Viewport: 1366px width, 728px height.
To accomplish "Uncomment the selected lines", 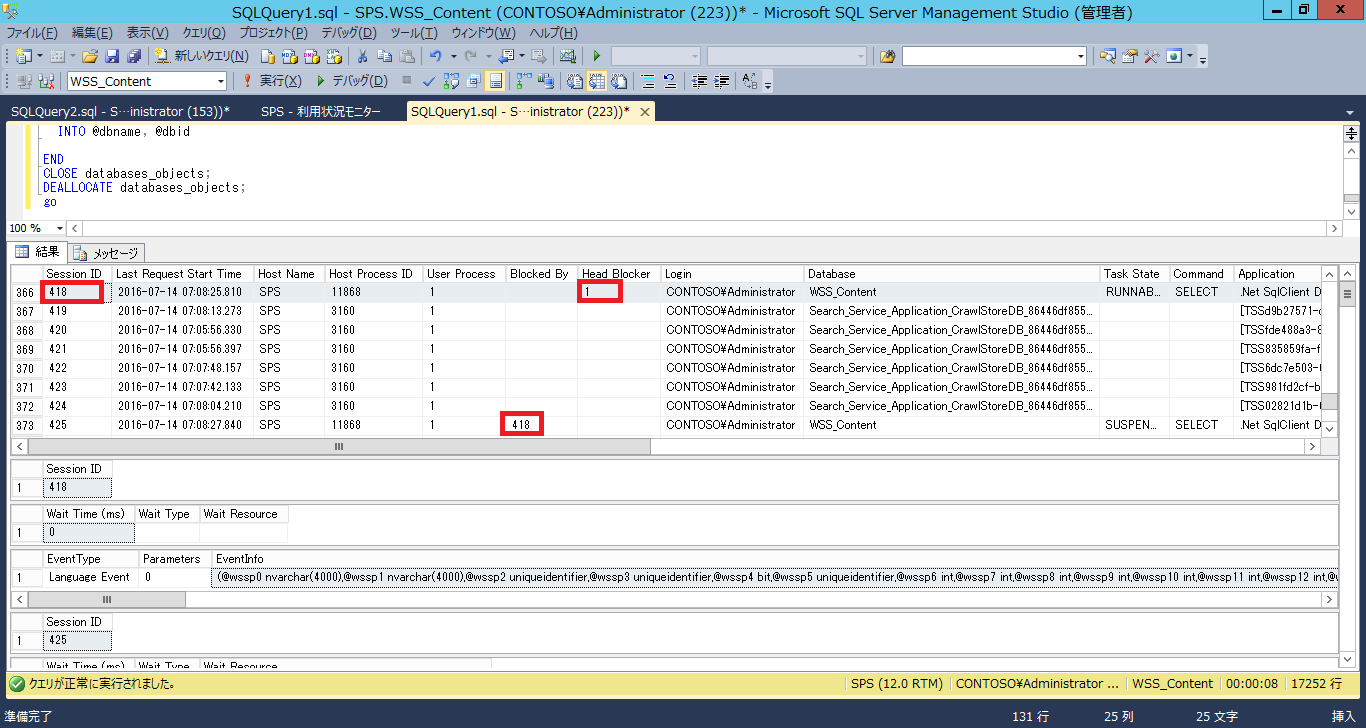I will tap(670, 81).
